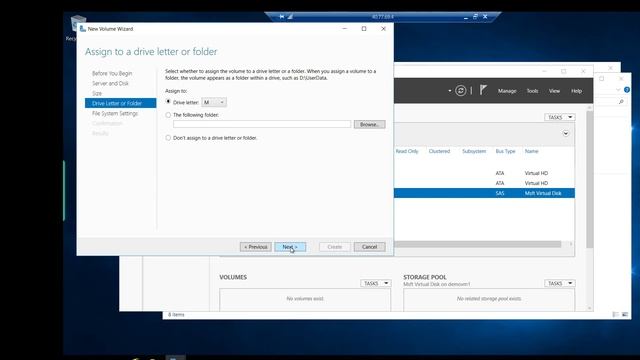Click the search magnifier in Explorer window
The height and width of the screenshot is (360, 640).
tap(621, 102)
